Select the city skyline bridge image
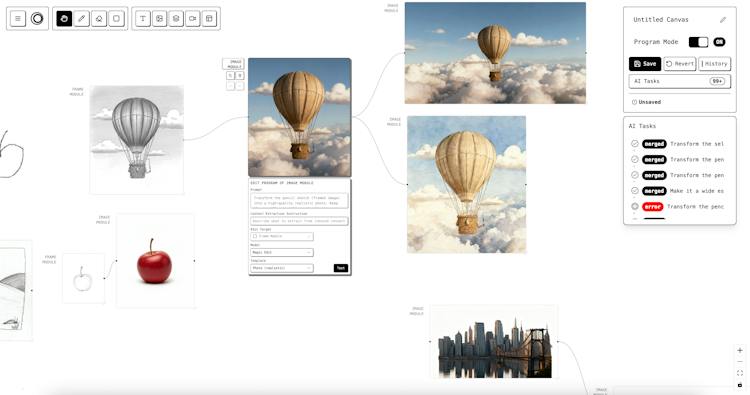This screenshot has height=395, width=750. click(494, 341)
